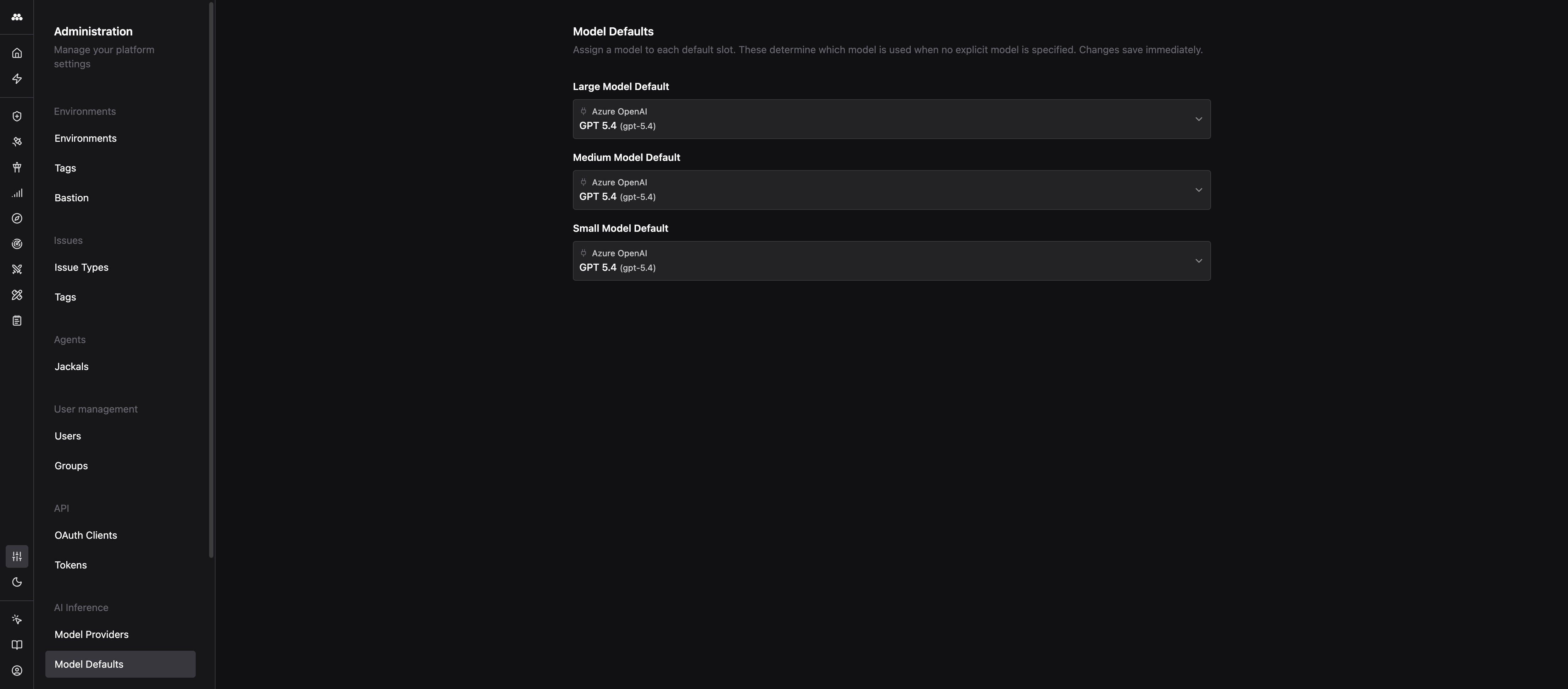Toggle dark mode with the moon icon
1568x689 pixels.
click(16, 582)
